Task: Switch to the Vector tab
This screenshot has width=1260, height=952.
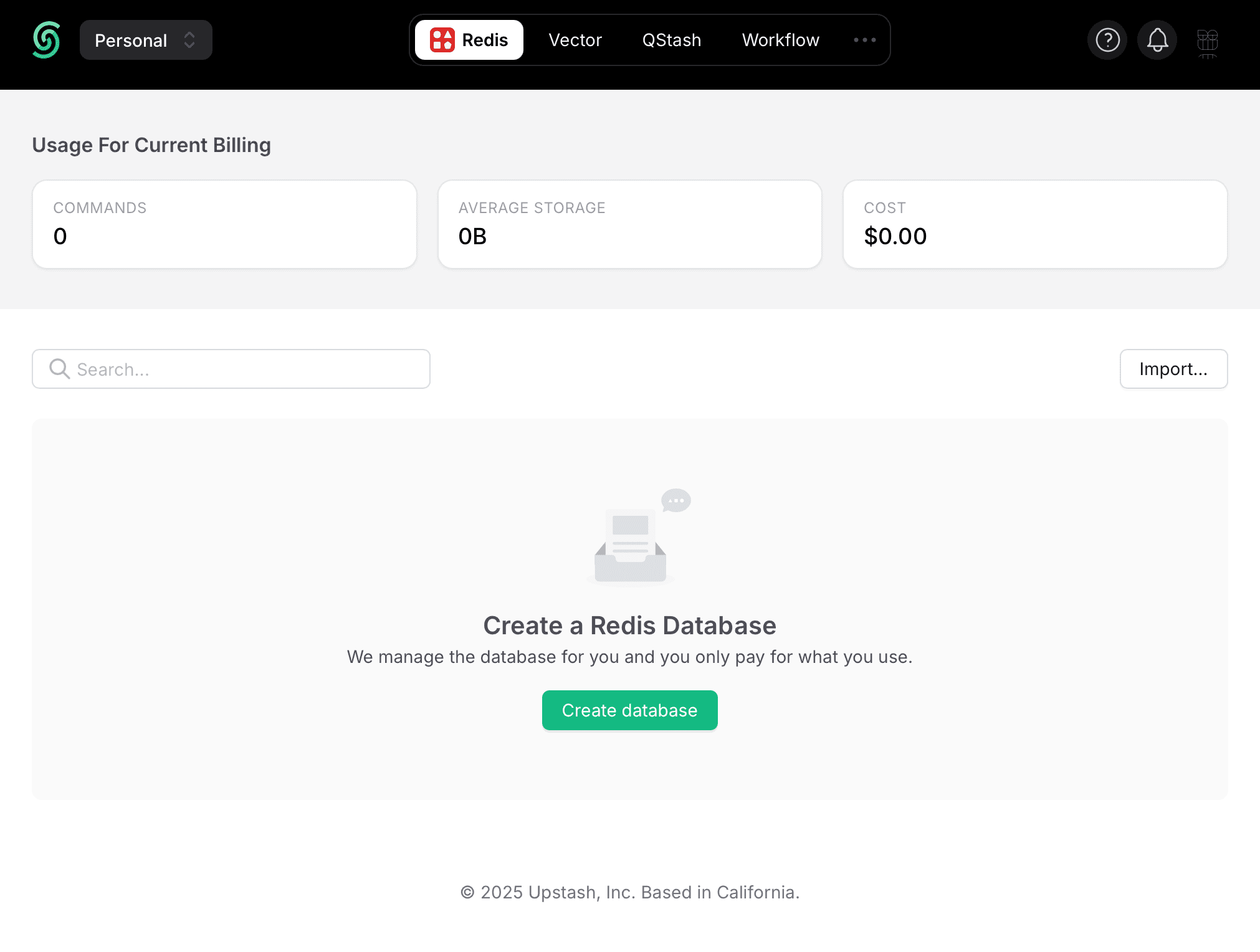Action: click(x=575, y=40)
